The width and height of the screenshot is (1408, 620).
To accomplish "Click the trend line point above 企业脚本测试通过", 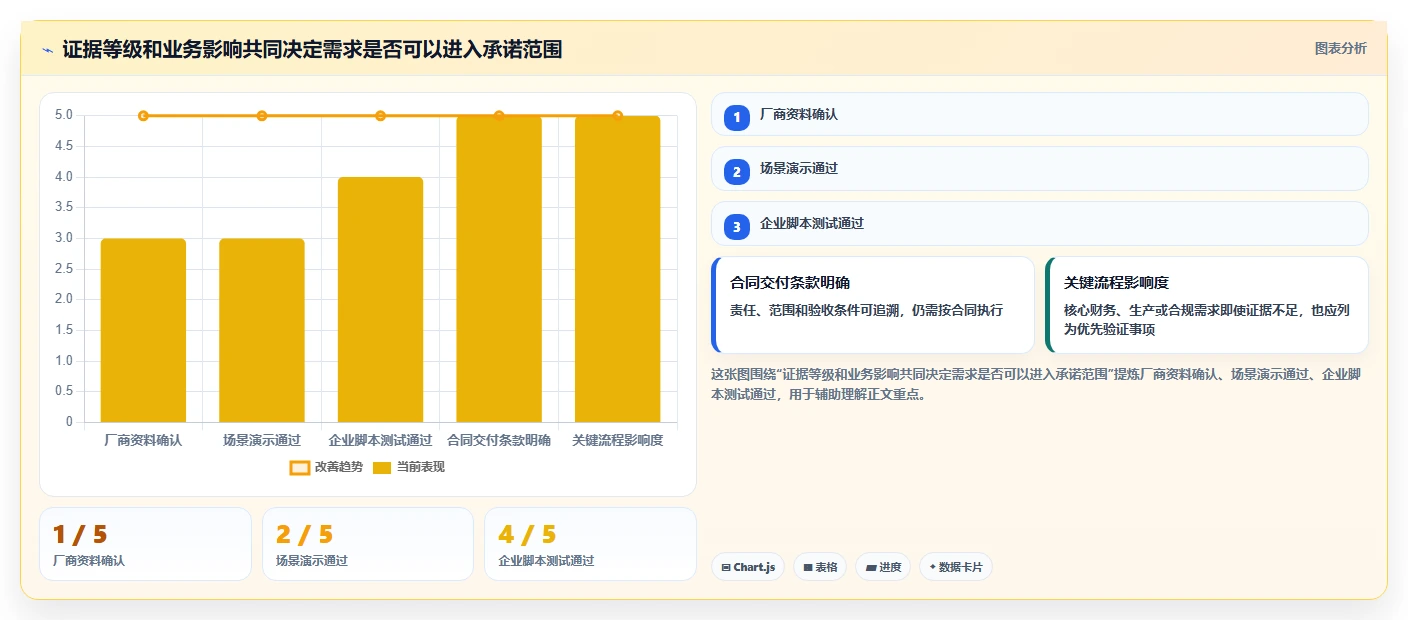I will [x=380, y=116].
